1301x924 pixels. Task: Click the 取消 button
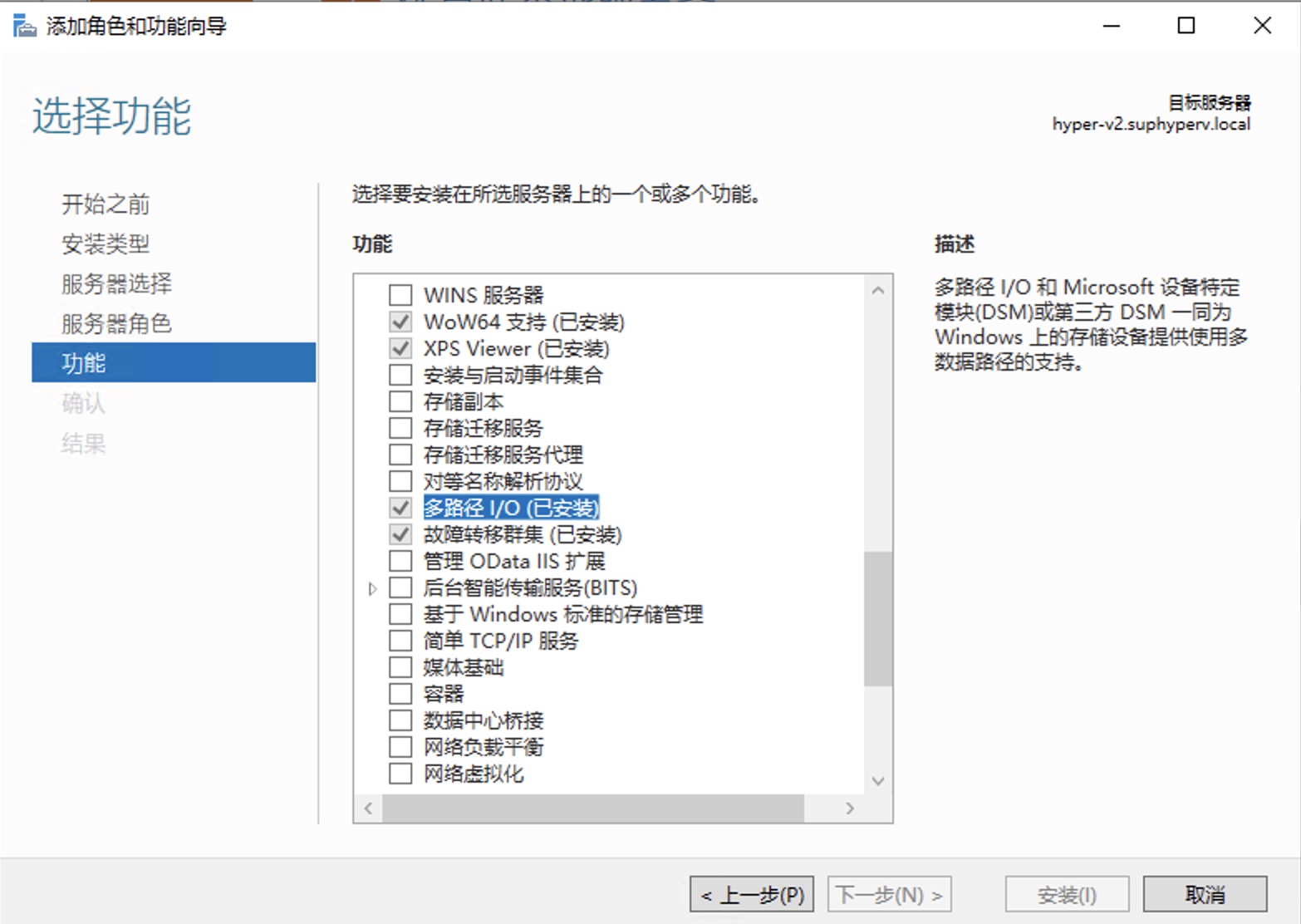(x=1205, y=895)
